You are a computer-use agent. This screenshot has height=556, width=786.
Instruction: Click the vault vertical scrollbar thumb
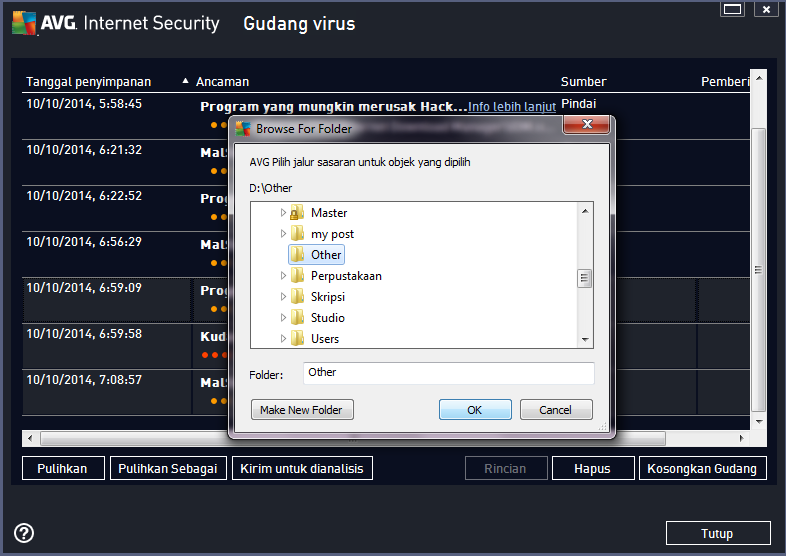[759, 270]
